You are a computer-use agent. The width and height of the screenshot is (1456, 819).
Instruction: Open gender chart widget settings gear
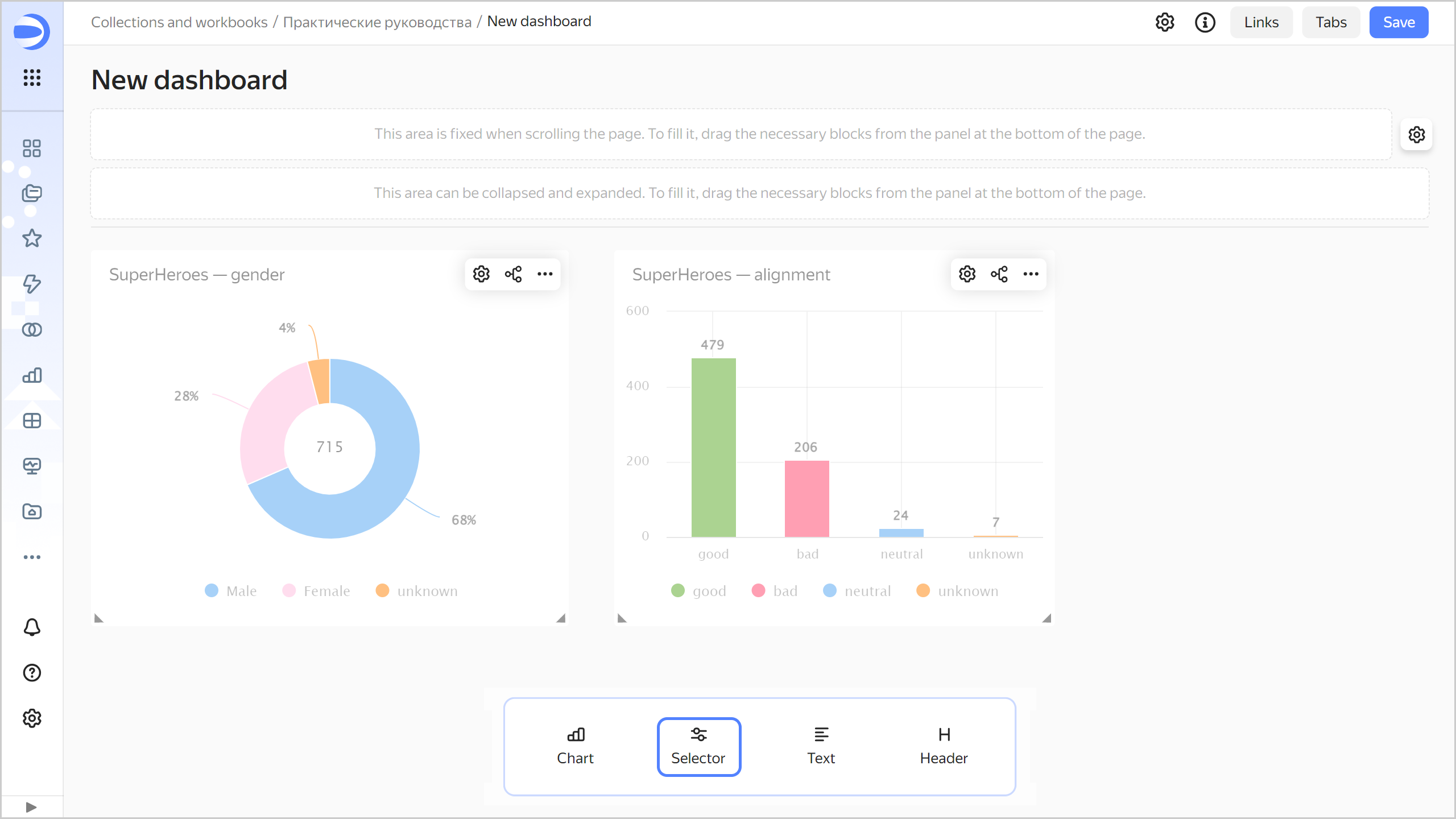481,274
